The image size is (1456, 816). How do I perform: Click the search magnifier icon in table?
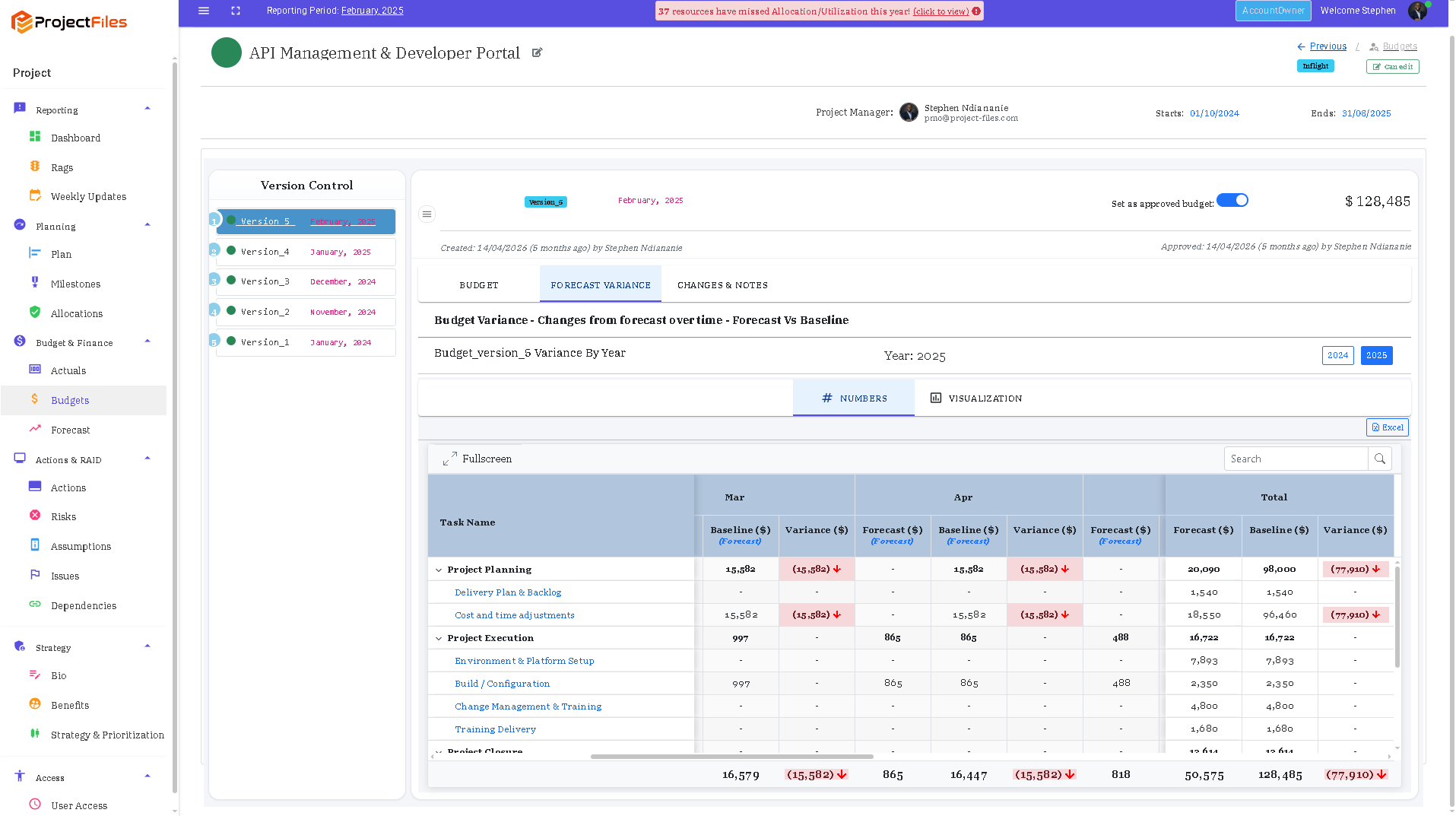pyautogui.click(x=1380, y=459)
